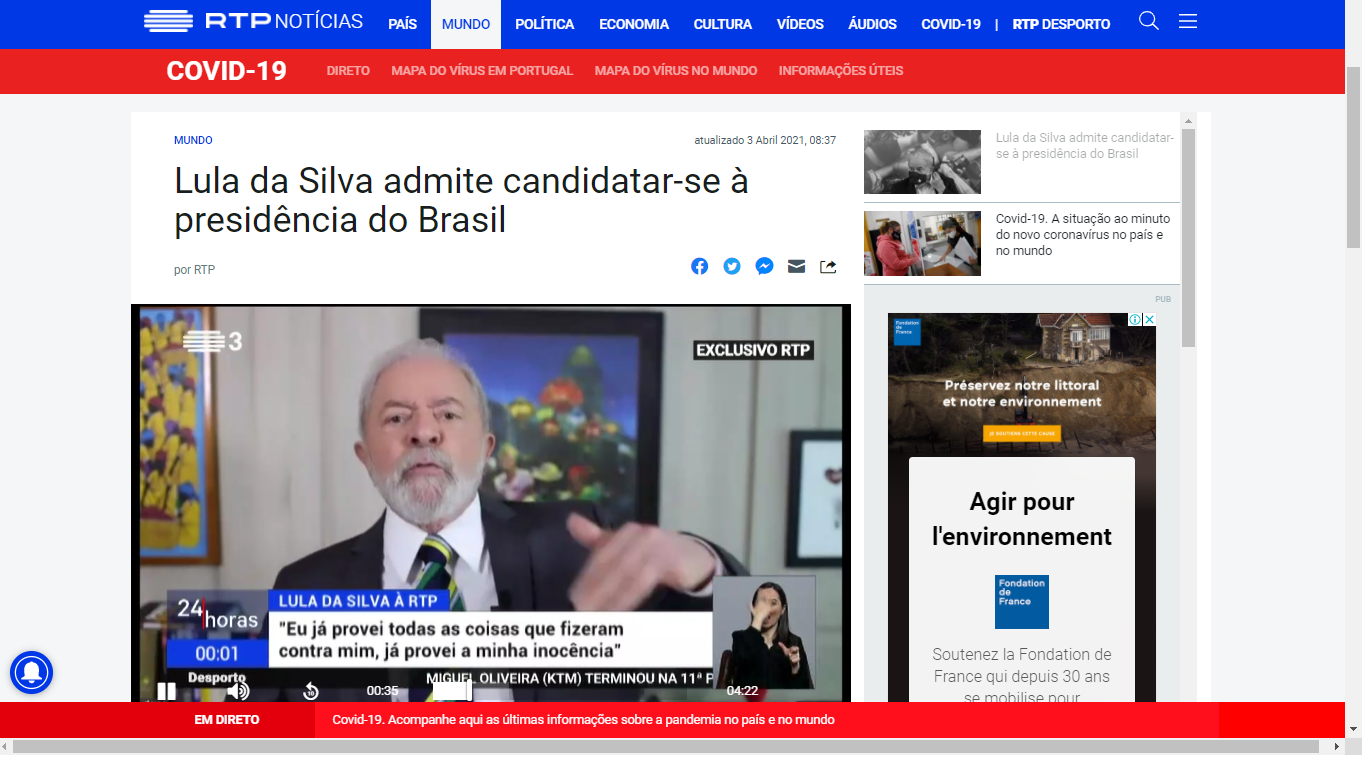The image size is (1366, 768).
Task: Open Informações Úteis link
Action: coord(841,71)
